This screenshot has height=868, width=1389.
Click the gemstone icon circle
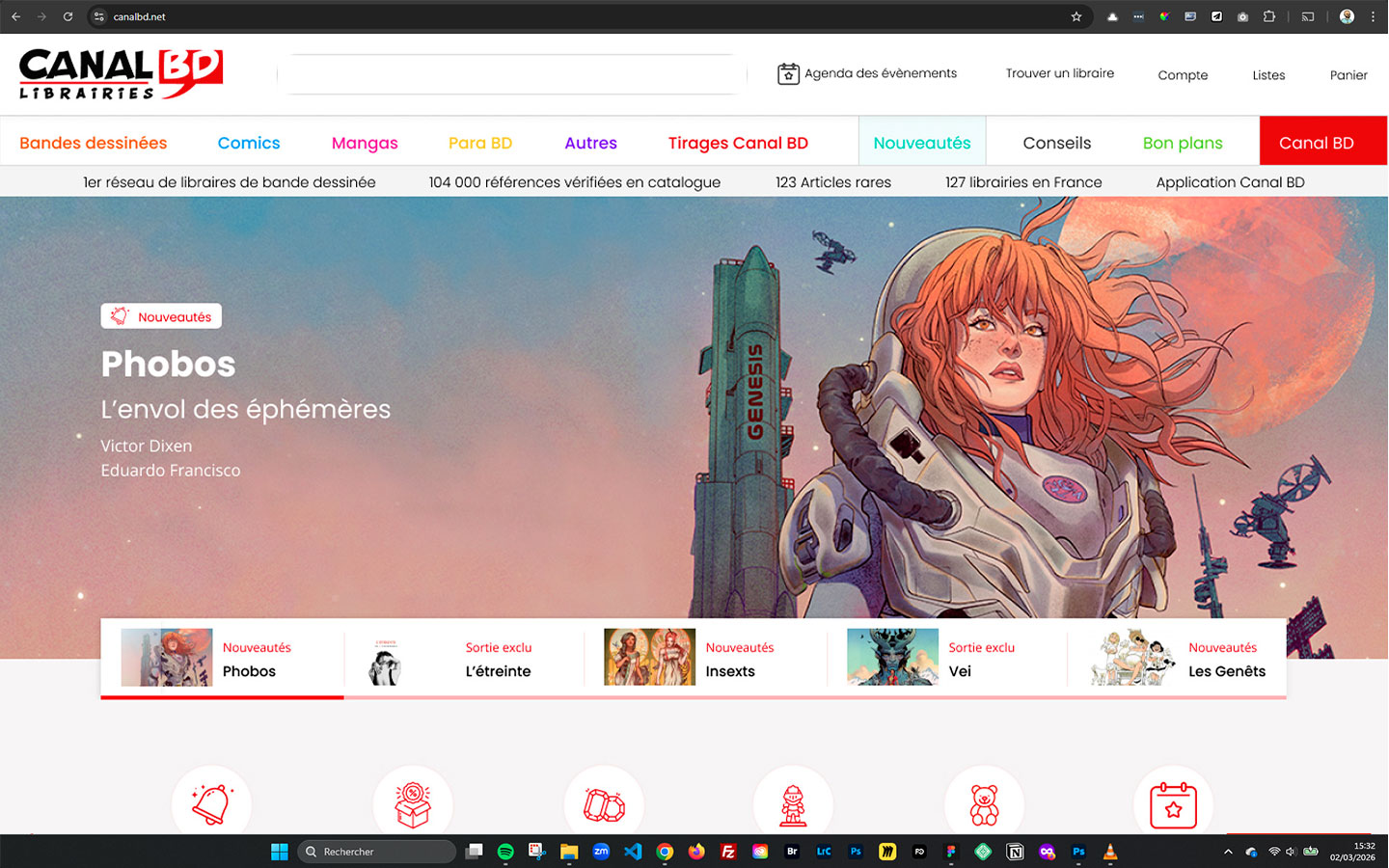604,803
